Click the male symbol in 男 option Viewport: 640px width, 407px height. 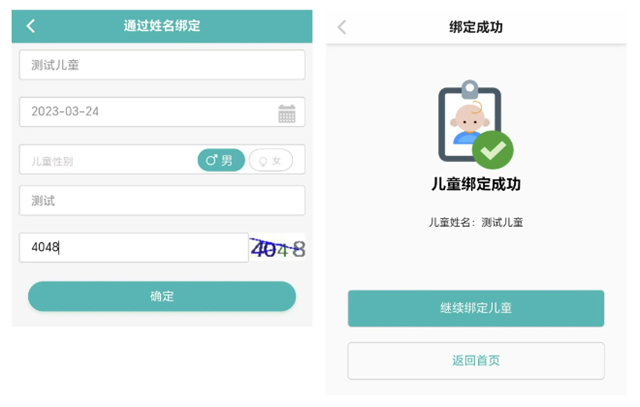coord(211,160)
